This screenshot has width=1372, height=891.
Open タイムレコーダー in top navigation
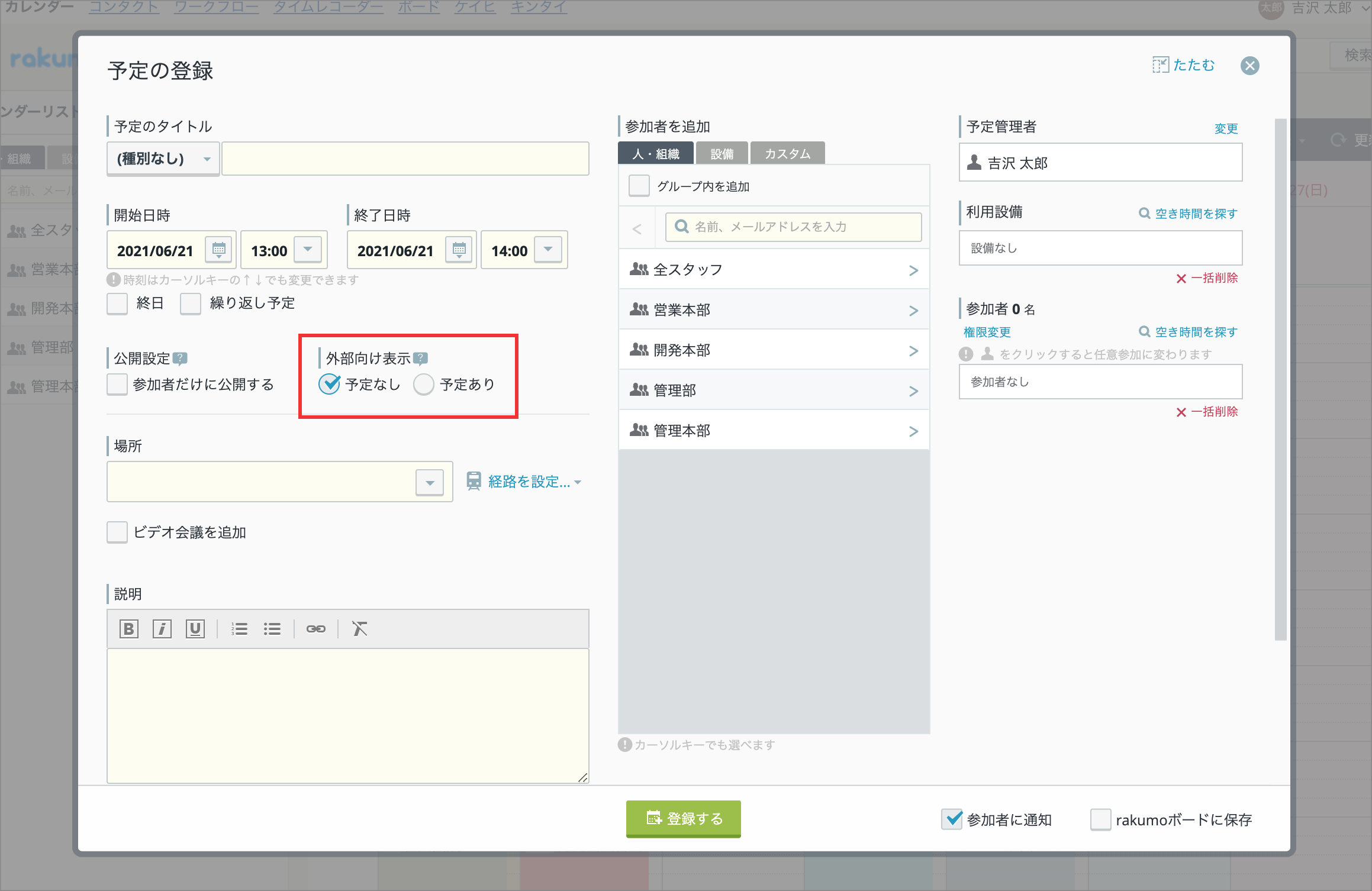coord(328,7)
